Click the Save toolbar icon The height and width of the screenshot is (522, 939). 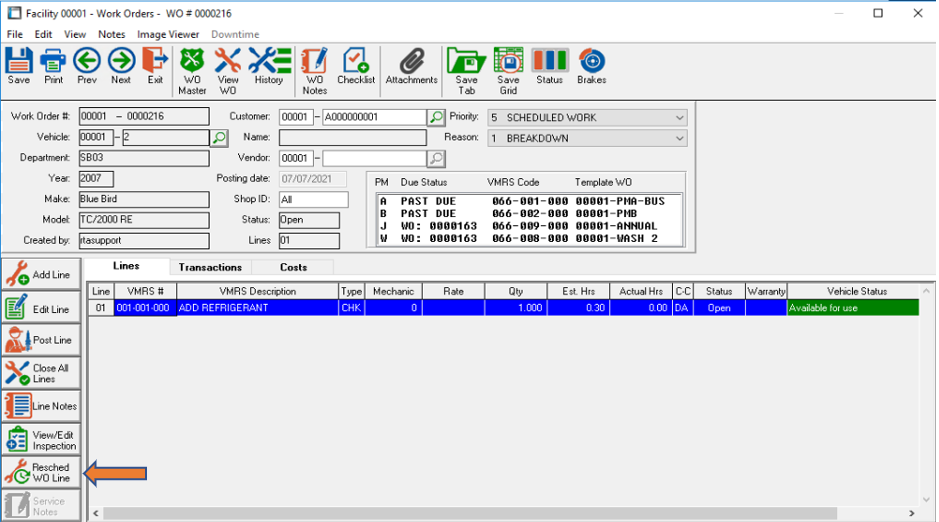tap(19, 66)
